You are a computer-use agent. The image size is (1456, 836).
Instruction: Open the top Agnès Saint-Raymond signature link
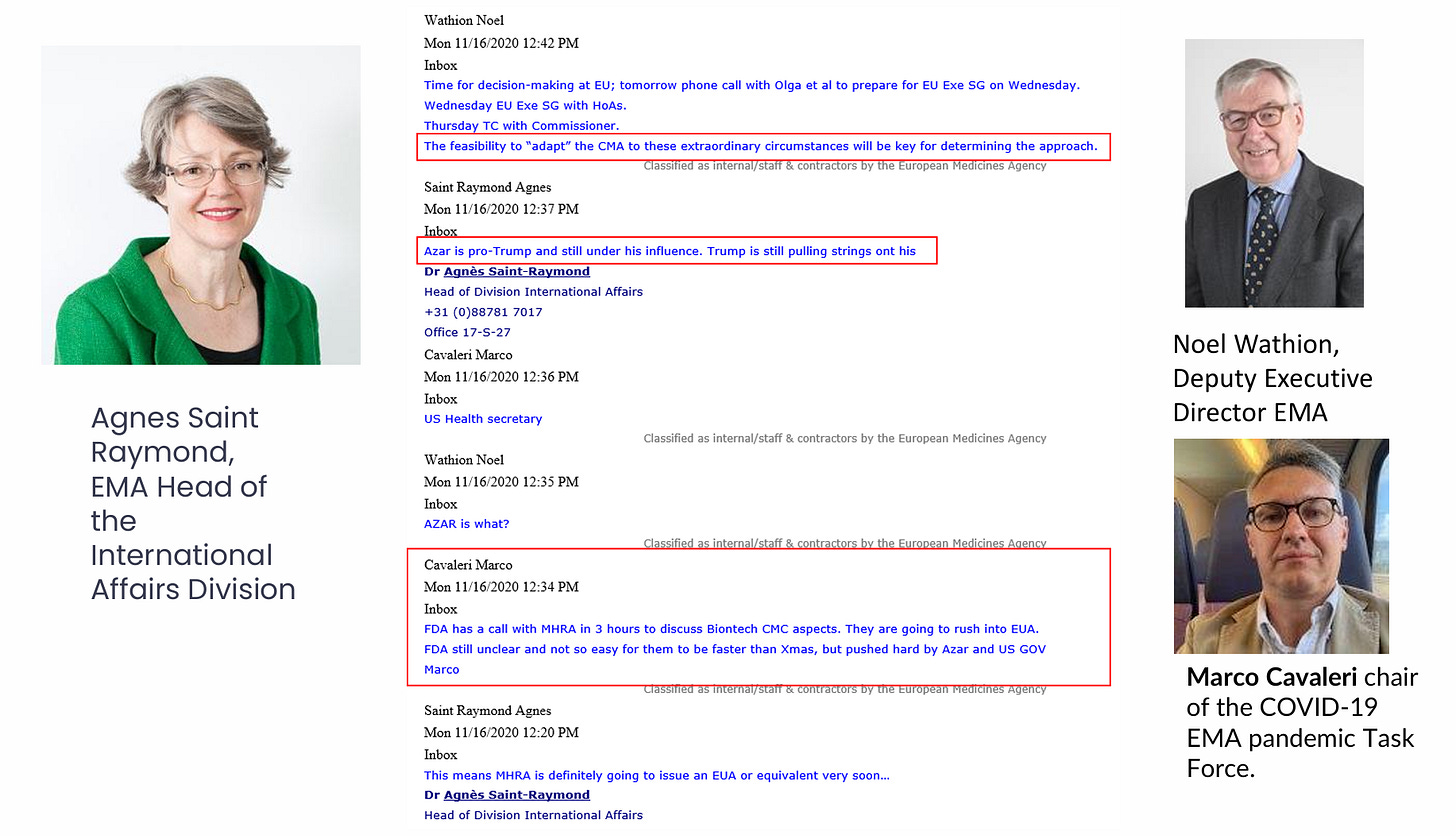[516, 271]
